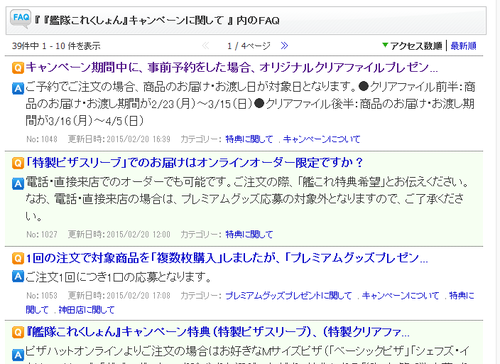Click プレミアムグッズプレゼントに関して category link
Viewport: 500px width, 364px height.
tap(288, 296)
